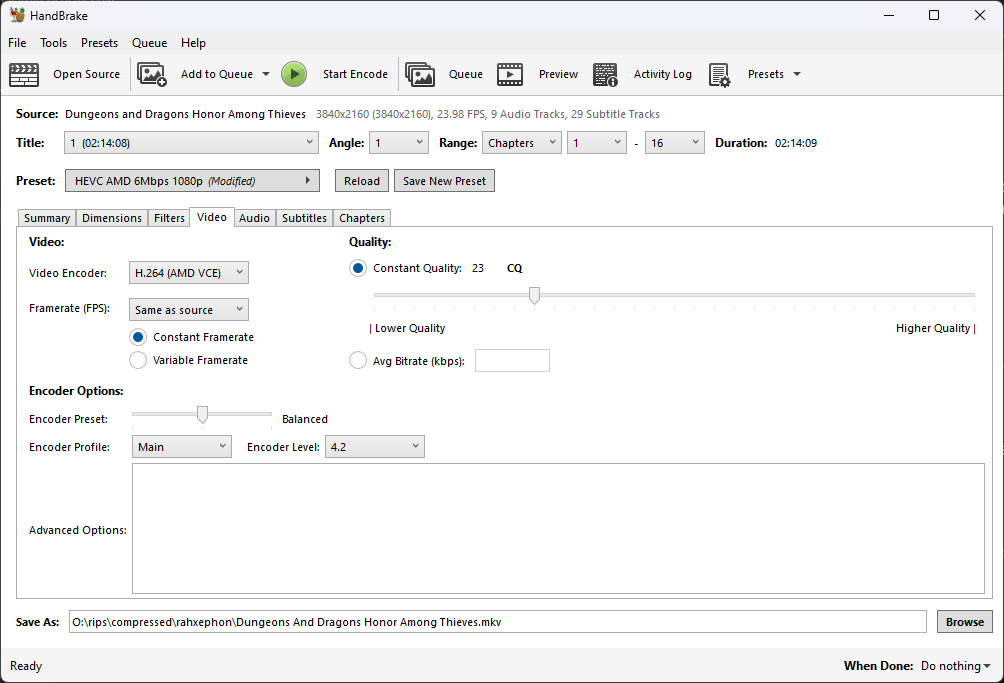Open the Activity Log icon
Viewport: 1004px width, 683px height.
[605, 74]
